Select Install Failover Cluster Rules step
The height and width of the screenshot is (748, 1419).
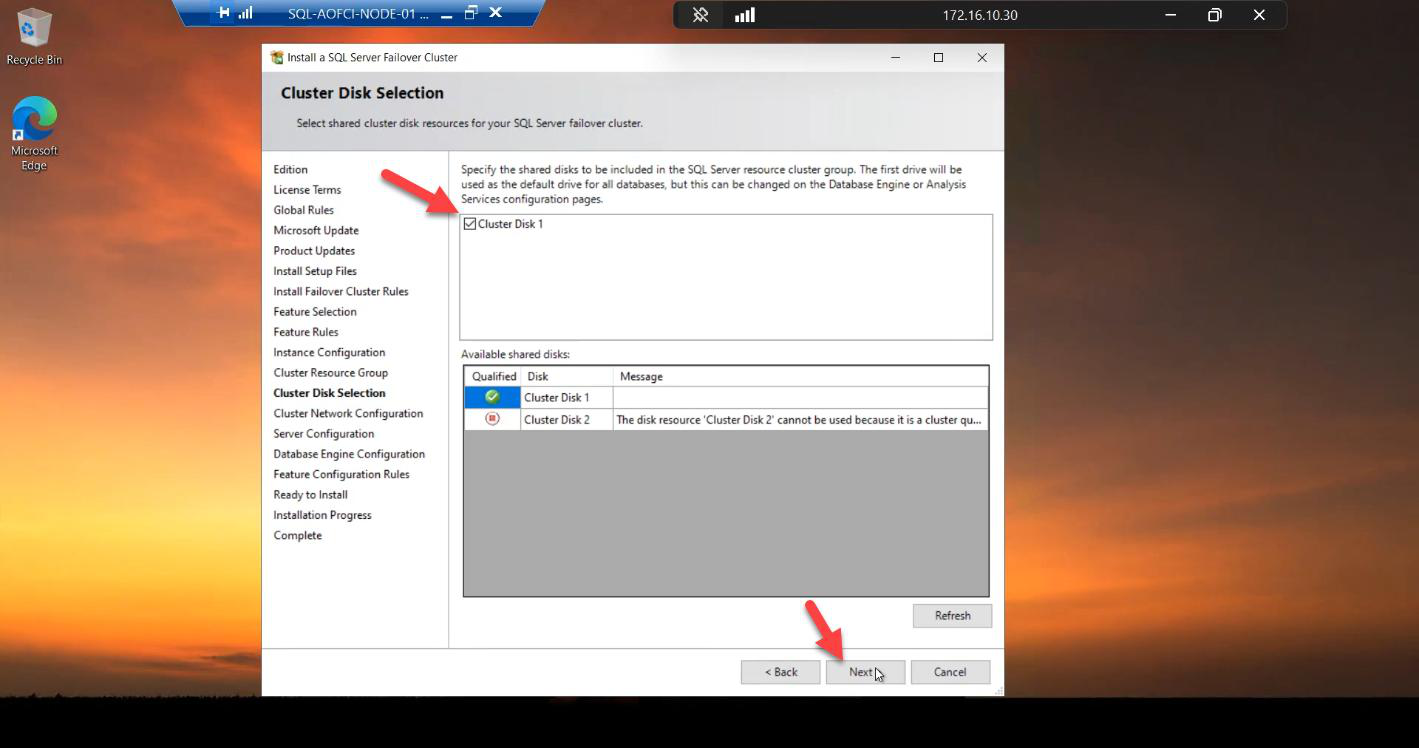pos(341,291)
